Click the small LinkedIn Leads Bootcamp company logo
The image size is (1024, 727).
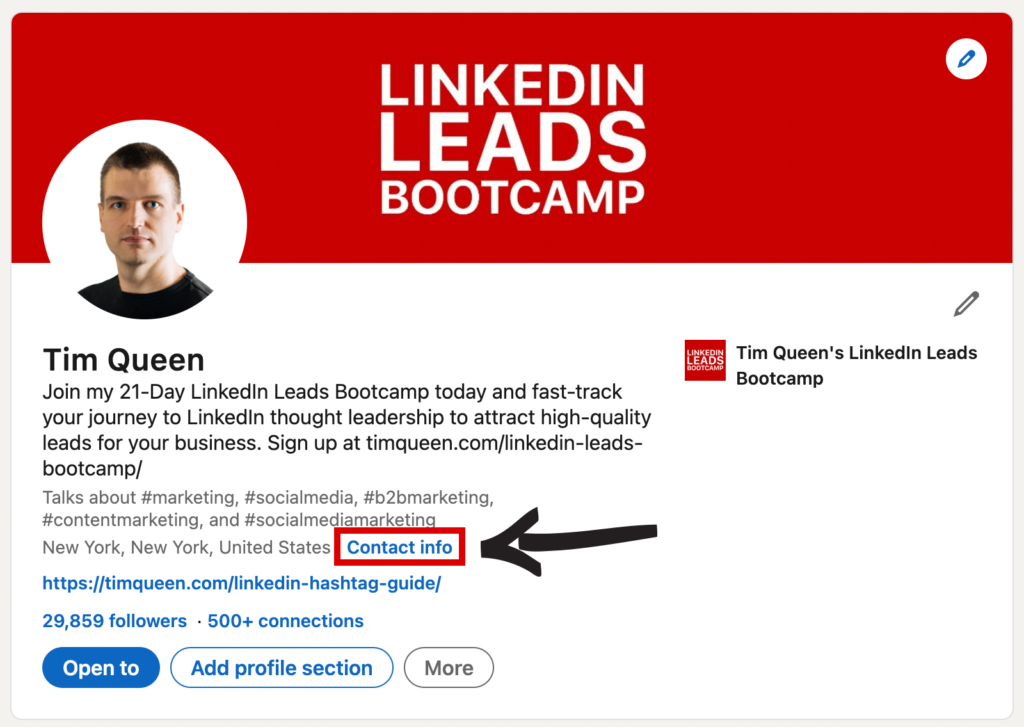pyautogui.click(x=705, y=360)
